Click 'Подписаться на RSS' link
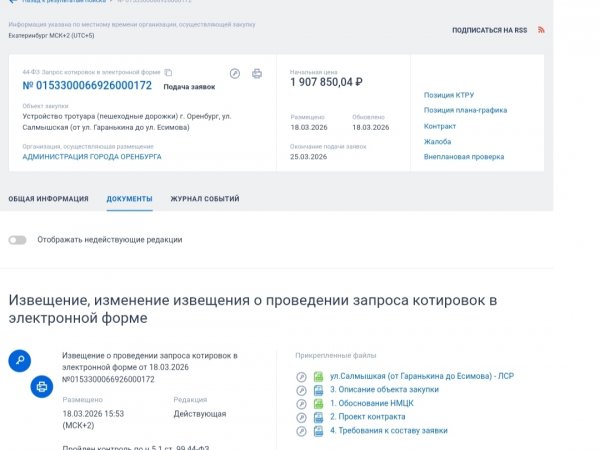Viewport: 600px width, 450px height. [x=489, y=30]
